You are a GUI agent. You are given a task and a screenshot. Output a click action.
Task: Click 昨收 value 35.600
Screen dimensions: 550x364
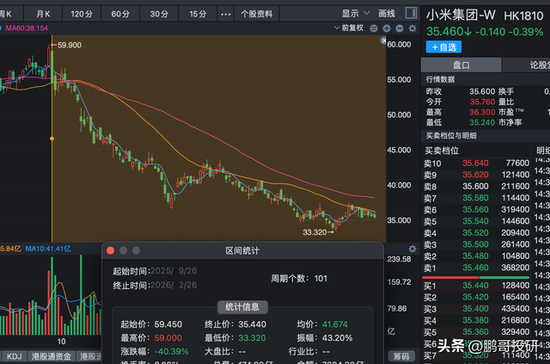tap(482, 92)
